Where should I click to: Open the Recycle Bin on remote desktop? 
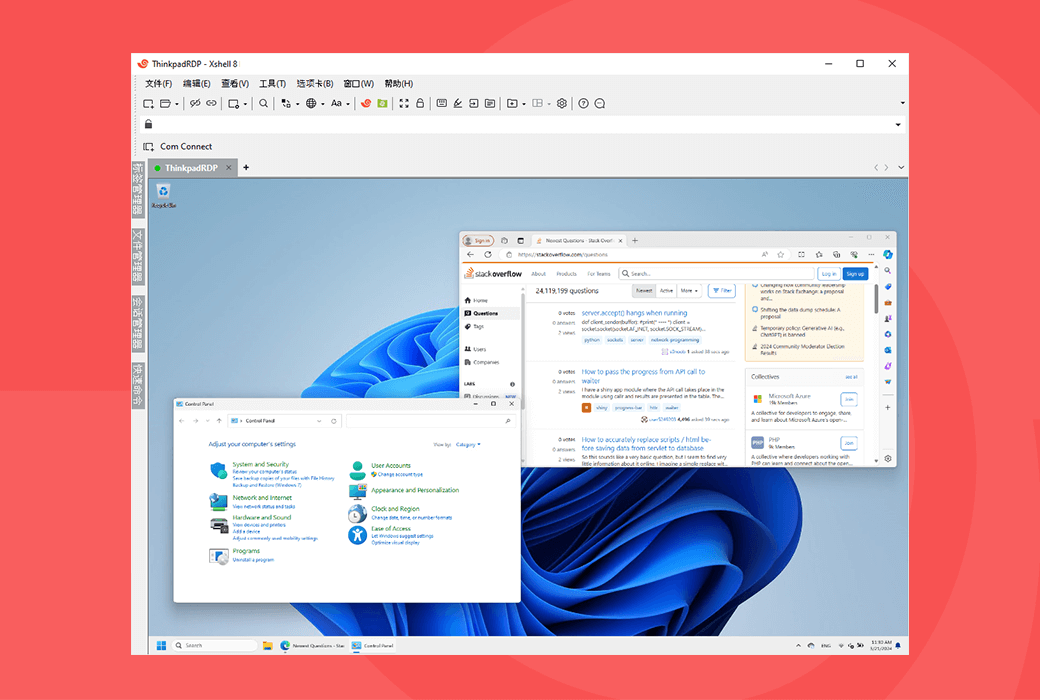[163, 194]
